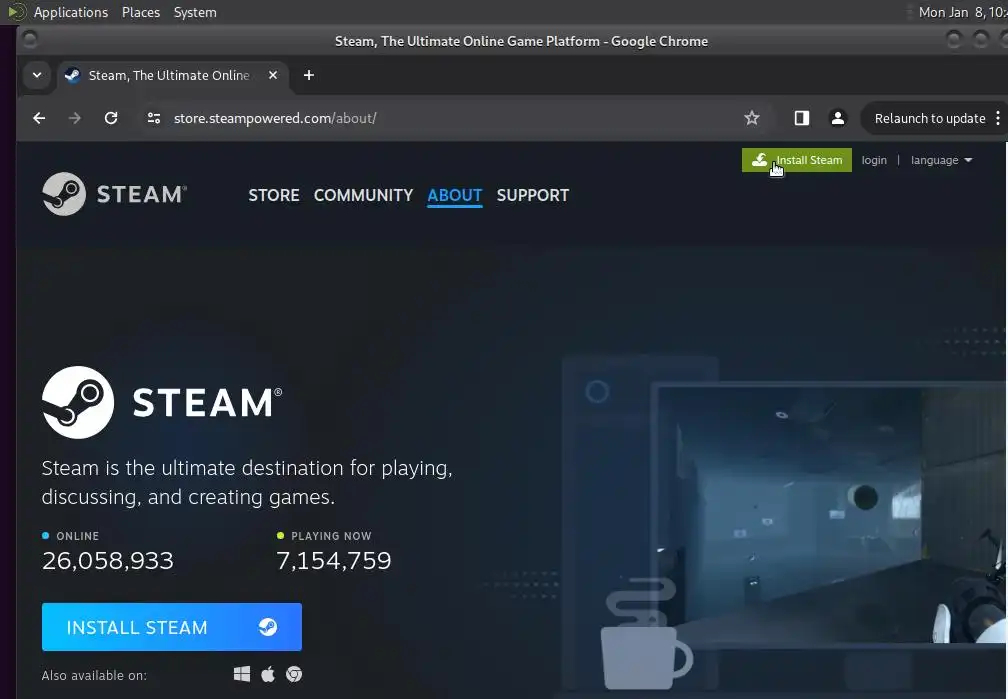
Task: Select the Steam tab in Chrome
Action: [x=172, y=75]
